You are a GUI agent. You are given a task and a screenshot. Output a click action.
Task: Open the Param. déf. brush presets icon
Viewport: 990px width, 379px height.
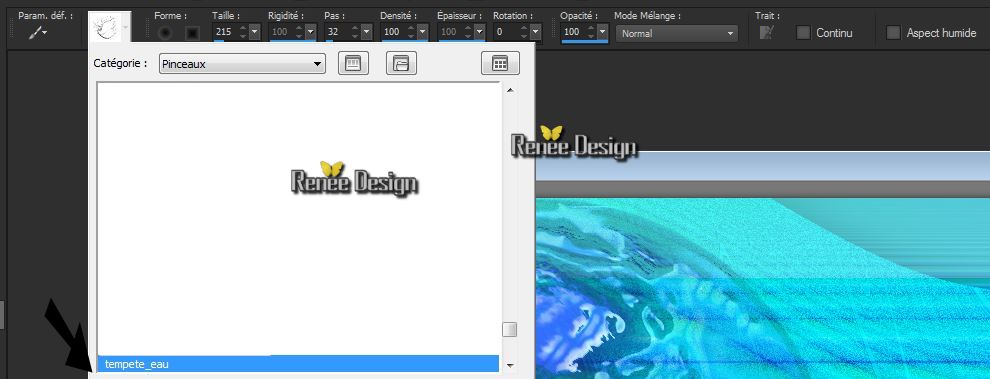coord(38,33)
